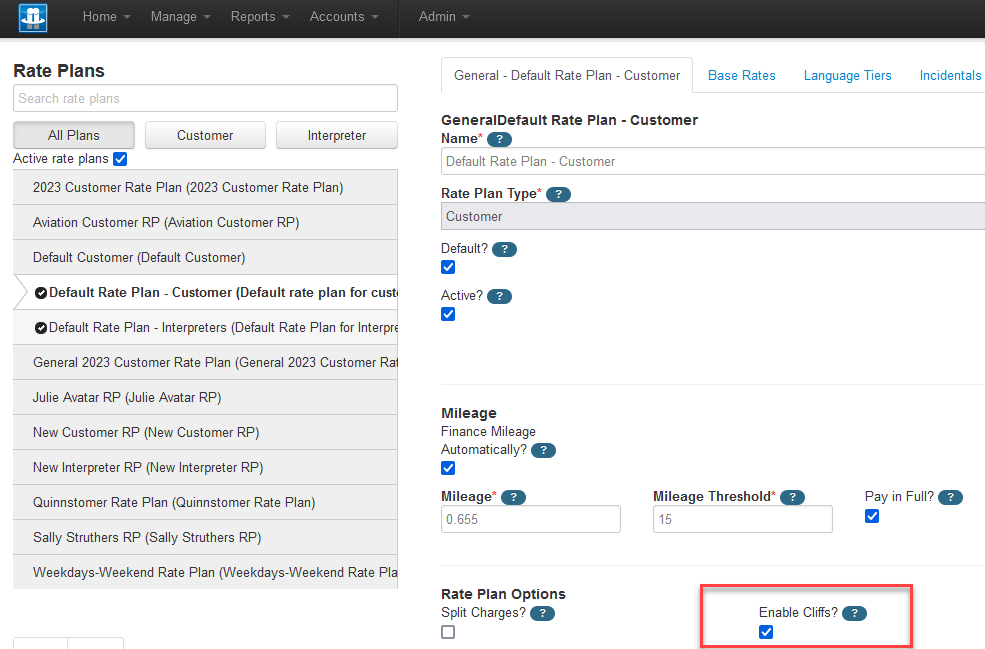Open help icon beside Rate Plan Type

coord(558,194)
